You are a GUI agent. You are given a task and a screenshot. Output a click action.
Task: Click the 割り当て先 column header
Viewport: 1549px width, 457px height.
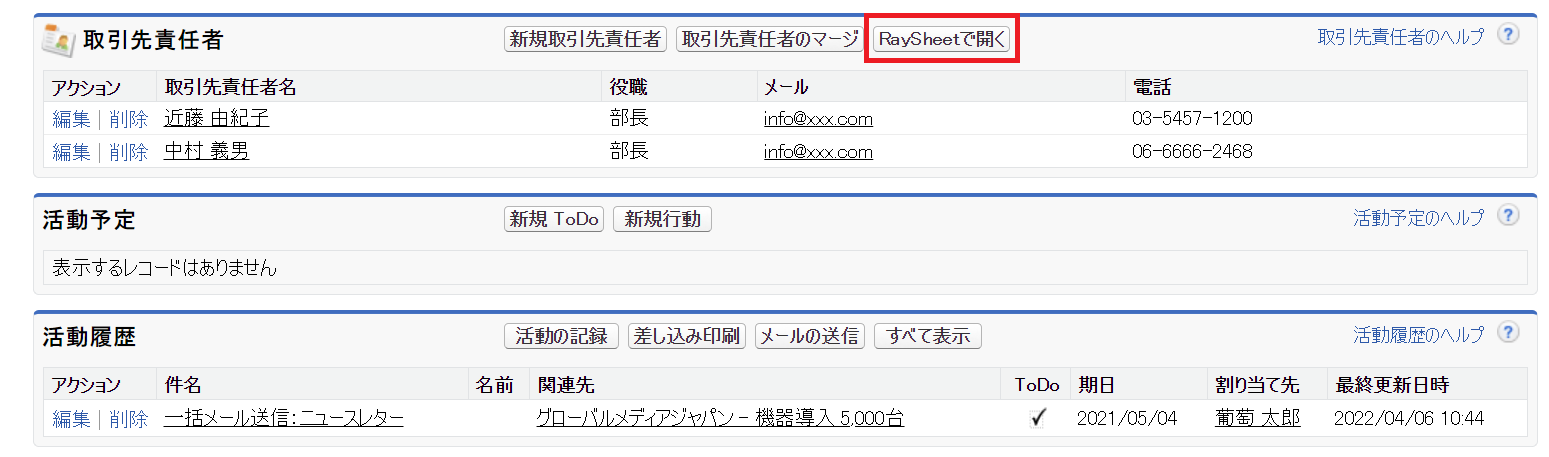1257,385
